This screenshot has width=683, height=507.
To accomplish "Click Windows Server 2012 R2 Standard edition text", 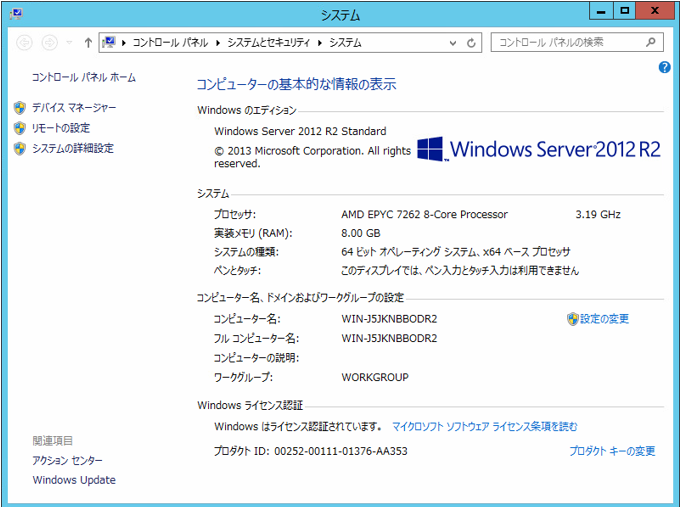I will click(300, 131).
